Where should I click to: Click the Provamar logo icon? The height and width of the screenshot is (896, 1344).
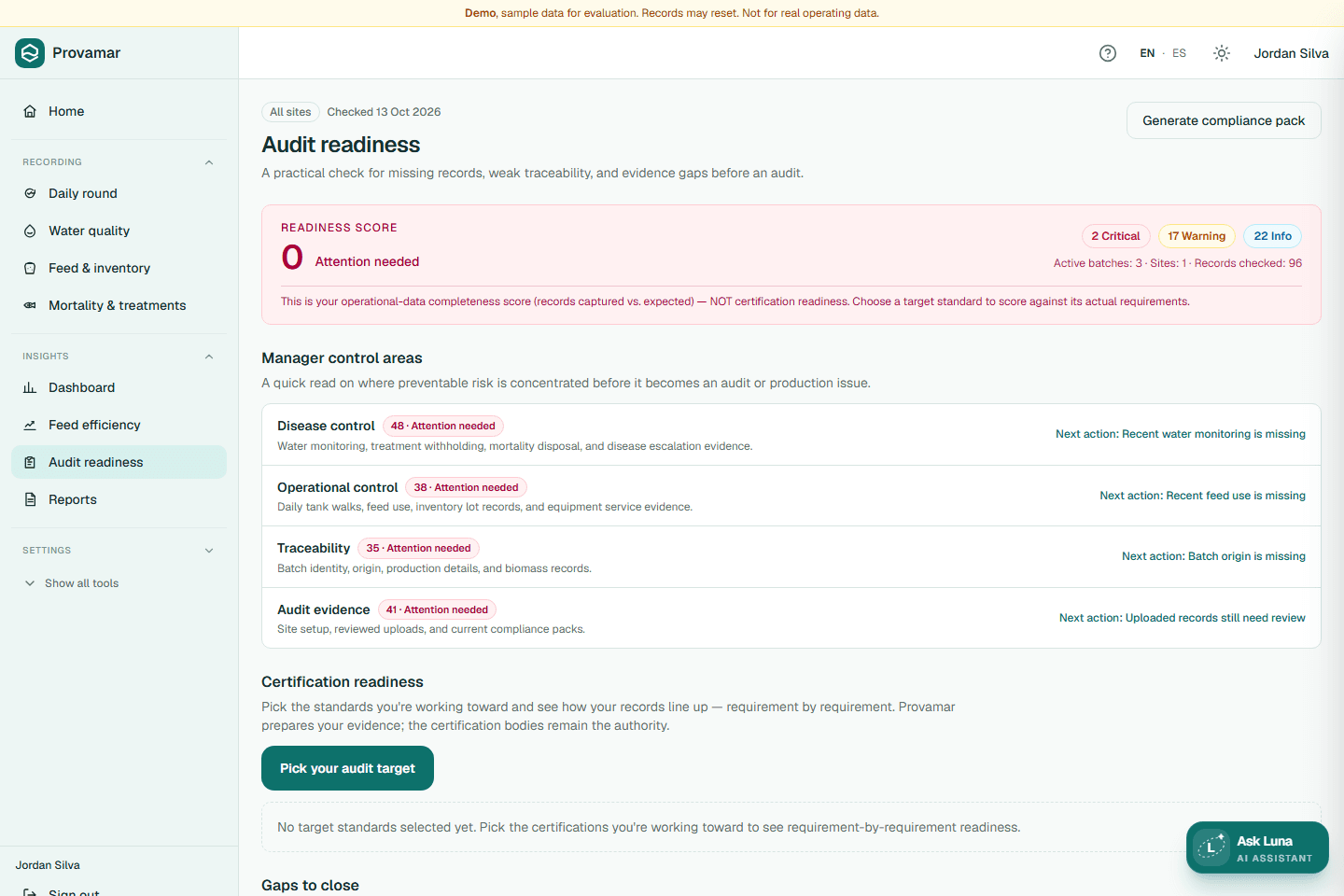(x=30, y=53)
